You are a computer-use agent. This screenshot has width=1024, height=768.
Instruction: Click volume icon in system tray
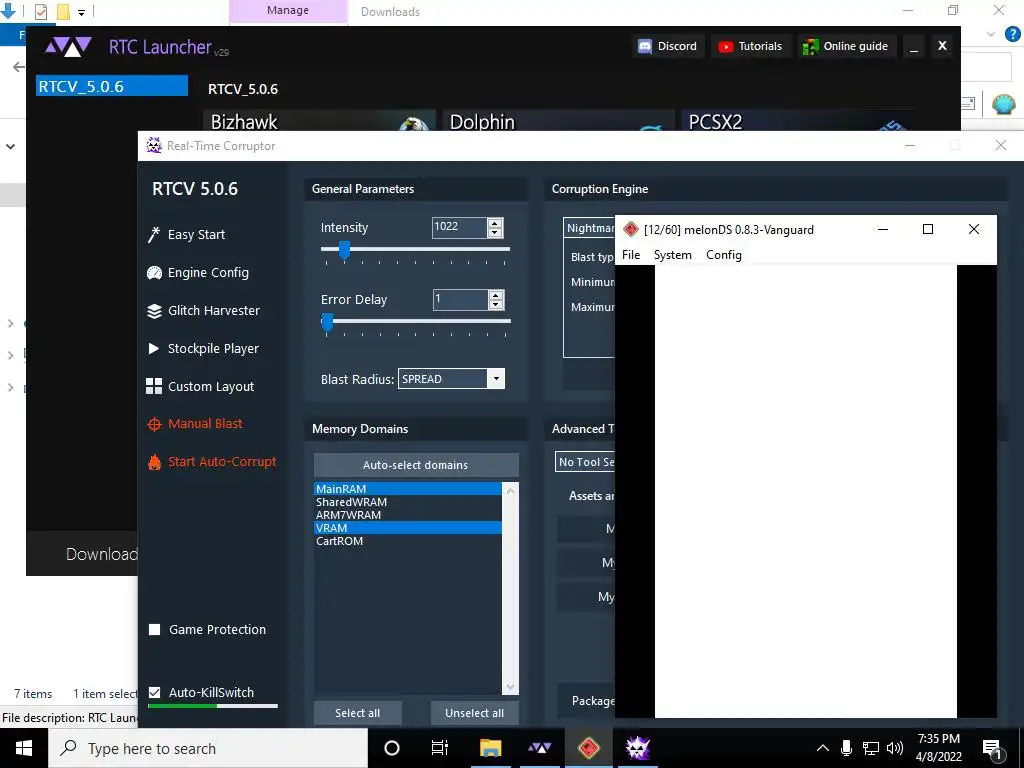point(895,748)
